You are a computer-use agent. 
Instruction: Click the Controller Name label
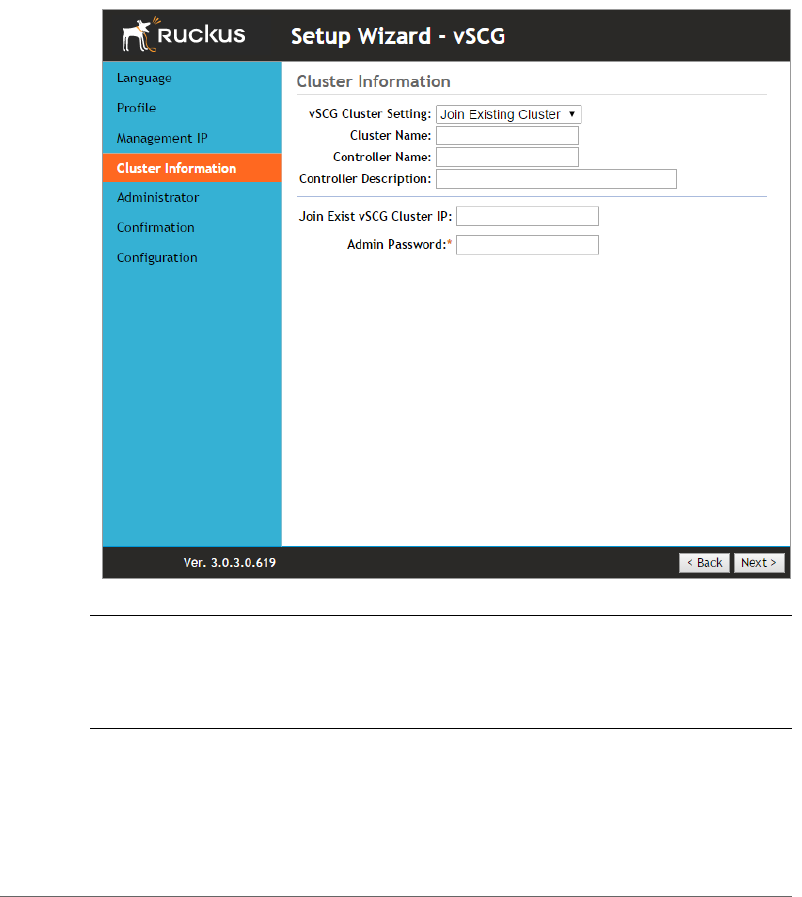pyautogui.click(x=382, y=157)
